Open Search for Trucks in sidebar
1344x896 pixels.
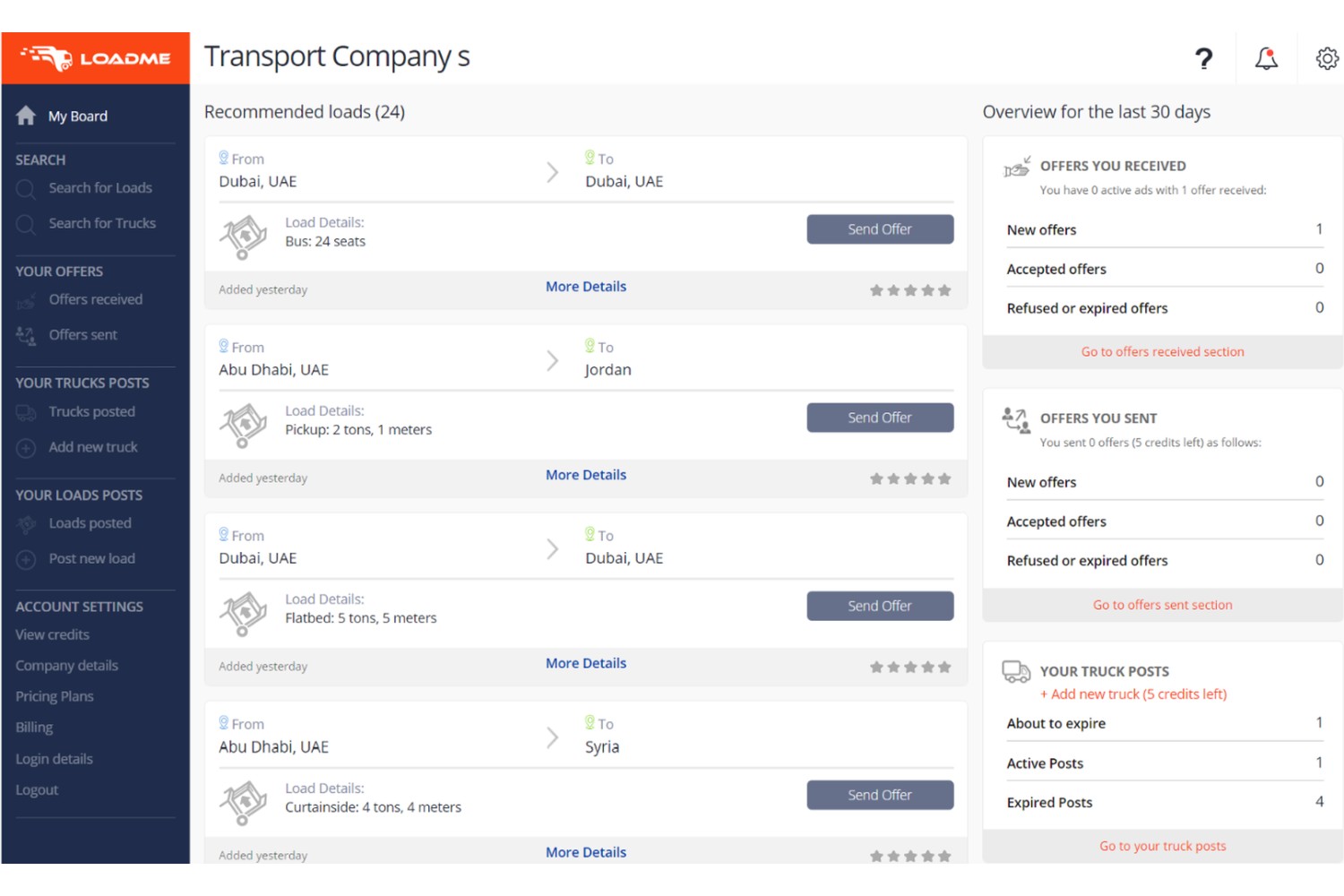click(x=102, y=223)
